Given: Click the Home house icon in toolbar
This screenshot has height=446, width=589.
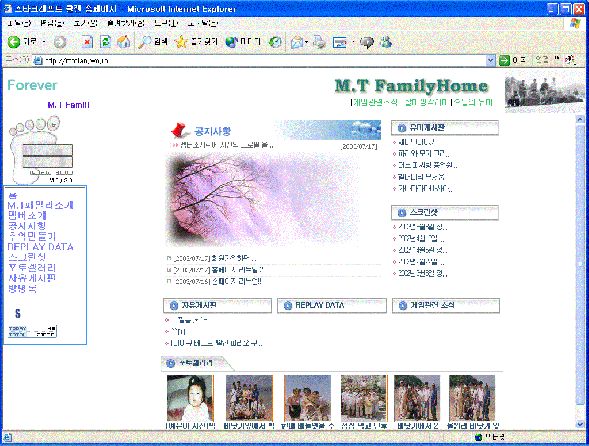Looking at the screenshot, I should pos(124,42).
